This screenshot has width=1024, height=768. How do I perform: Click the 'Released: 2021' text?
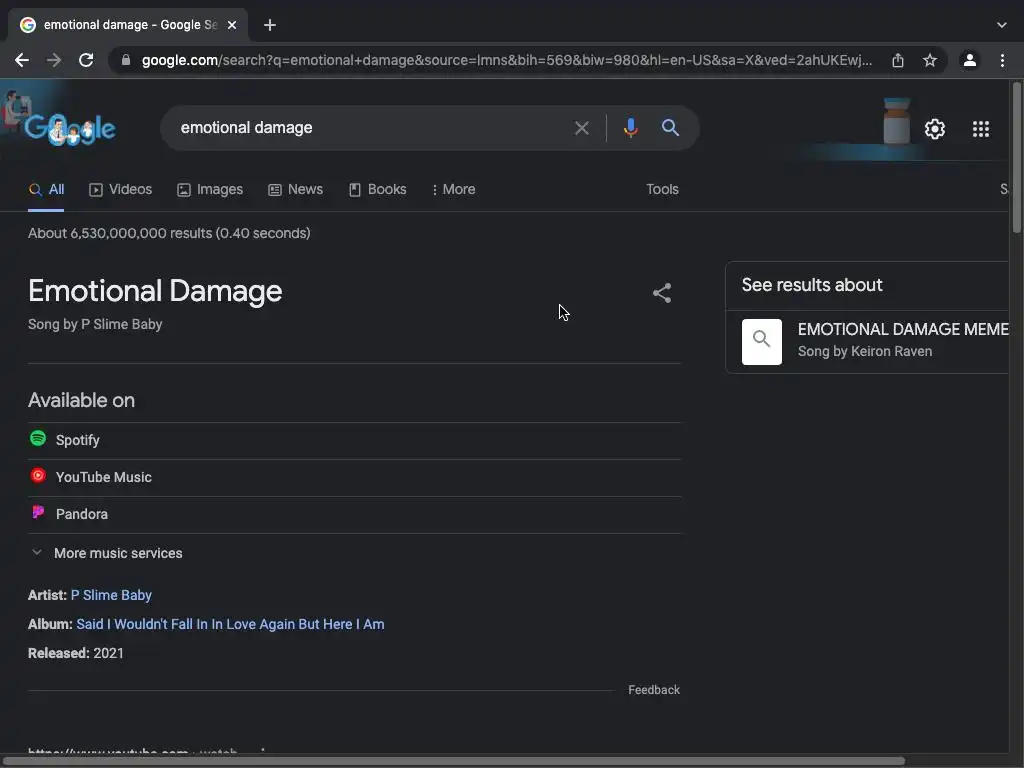[x=76, y=653]
